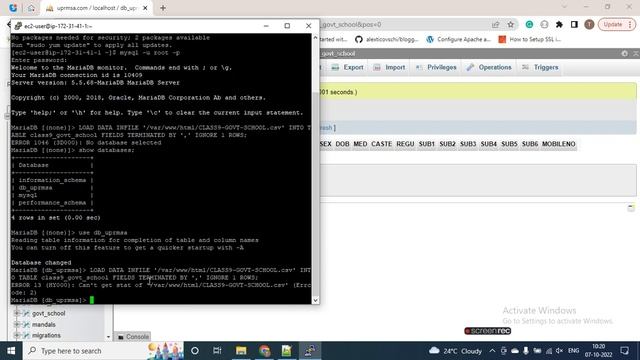The height and width of the screenshot is (360, 640).
Task: Expand the migrations table tree node
Action: click(17, 336)
